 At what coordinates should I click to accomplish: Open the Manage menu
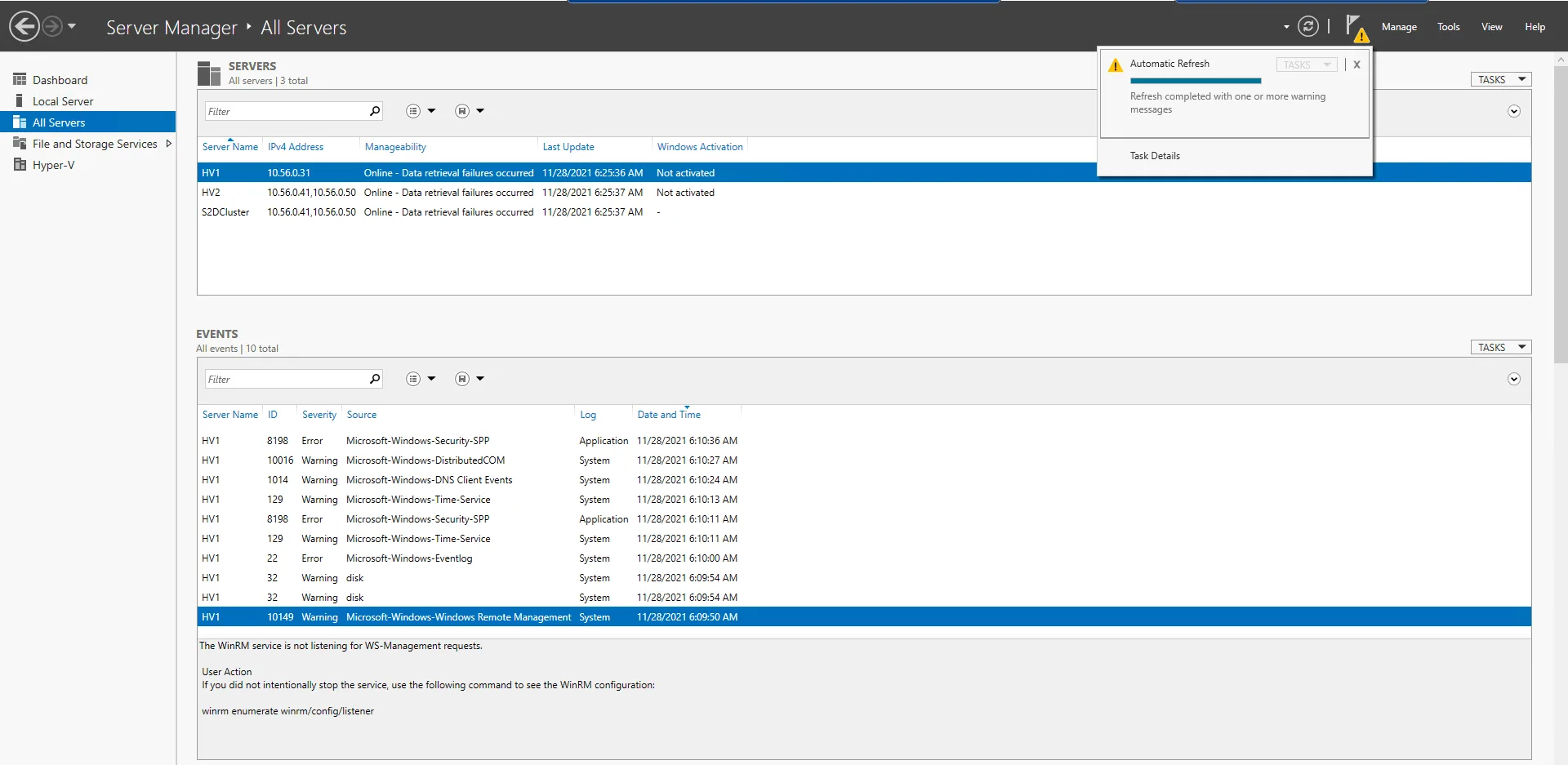[x=1399, y=26]
